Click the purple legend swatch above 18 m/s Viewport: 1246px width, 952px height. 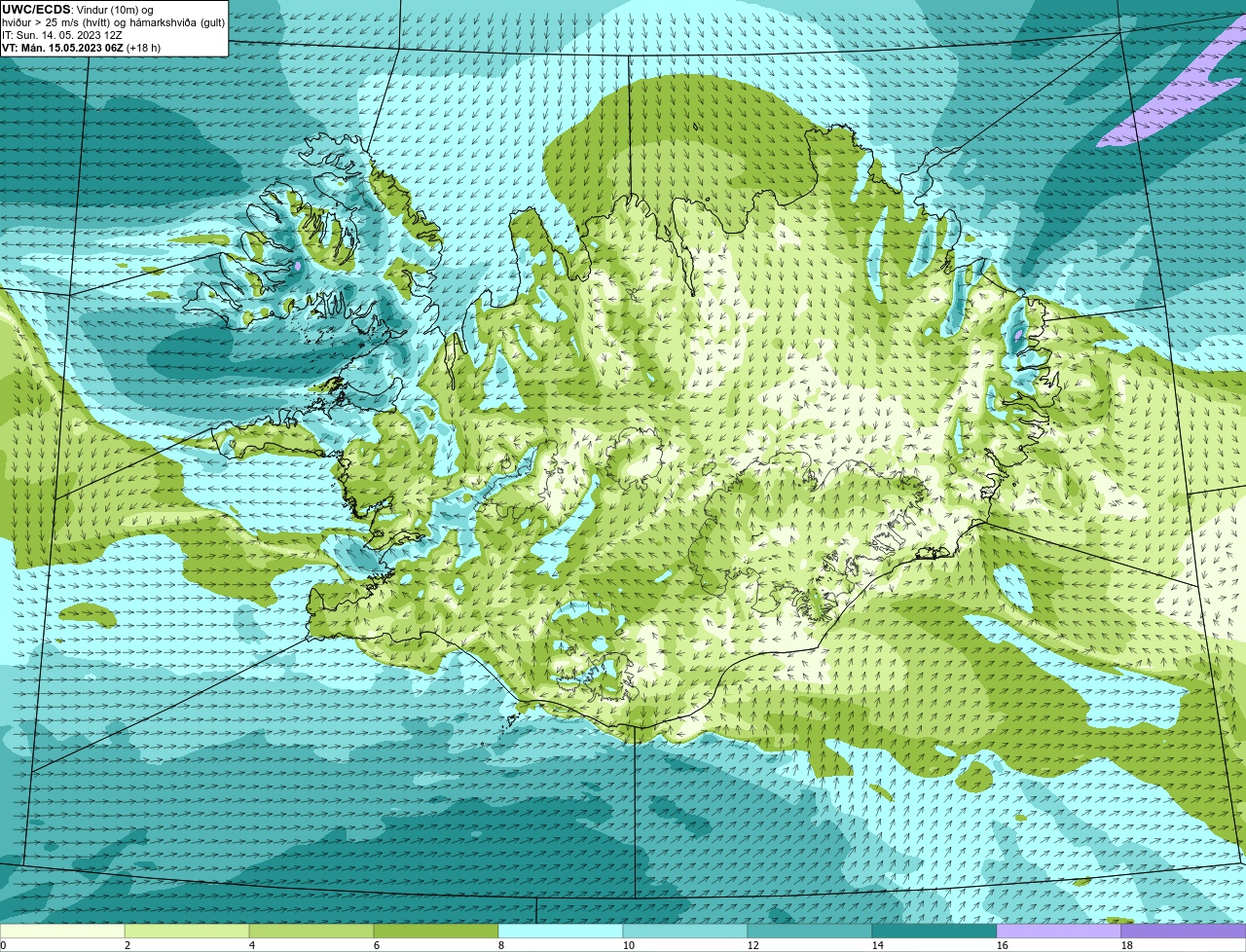[x=1184, y=932]
